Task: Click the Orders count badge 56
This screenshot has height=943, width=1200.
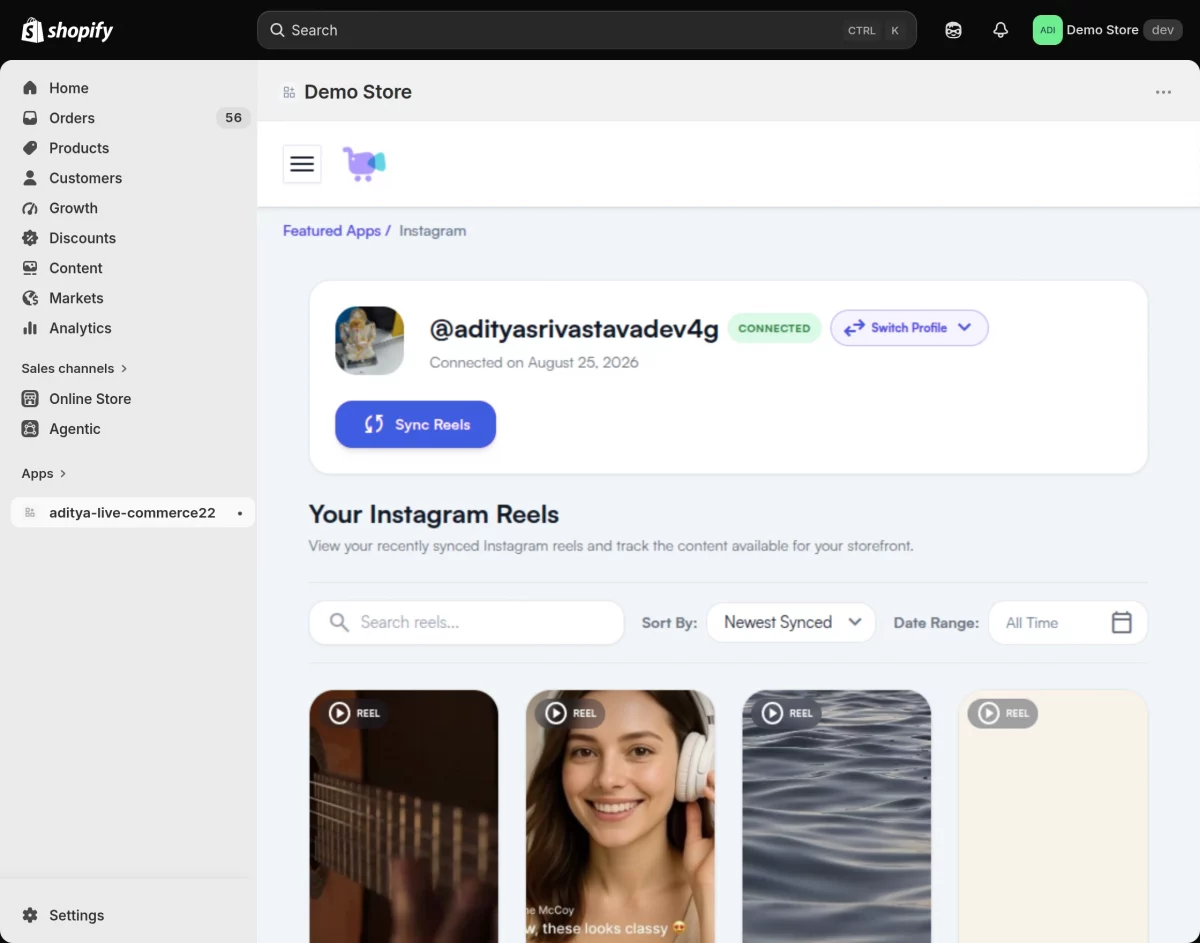Action: [233, 118]
